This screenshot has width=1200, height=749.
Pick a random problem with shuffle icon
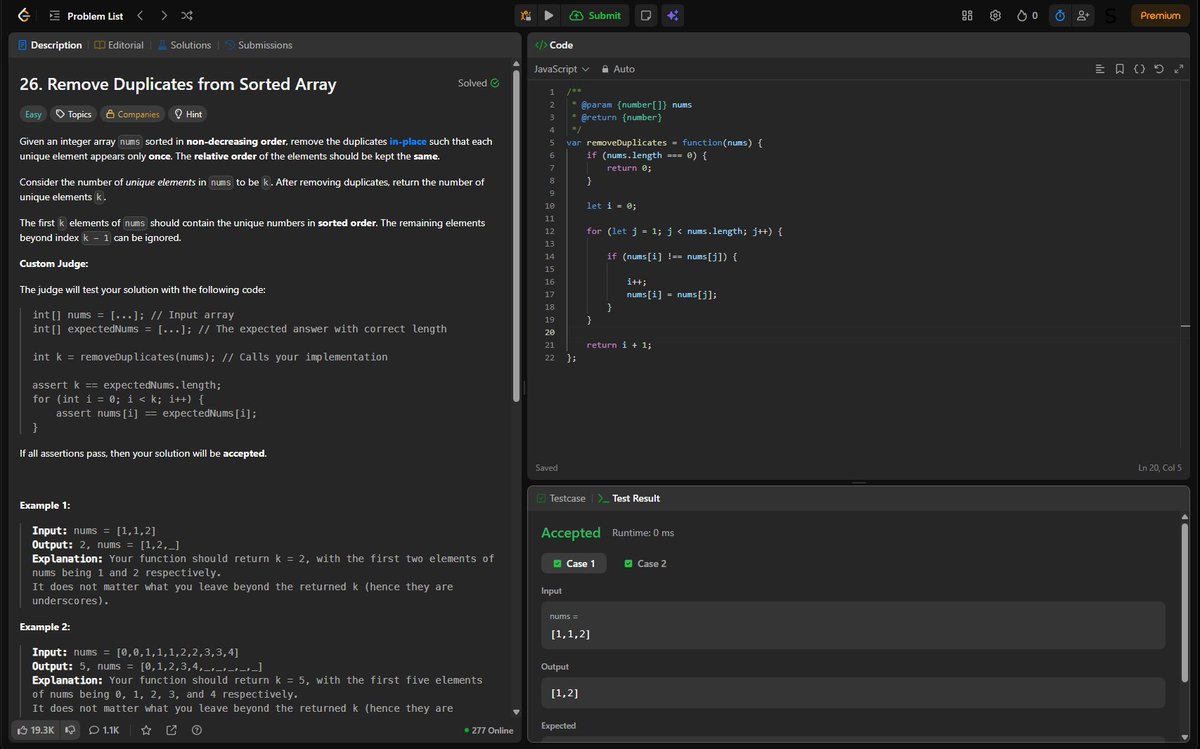(x=188, y=15)
